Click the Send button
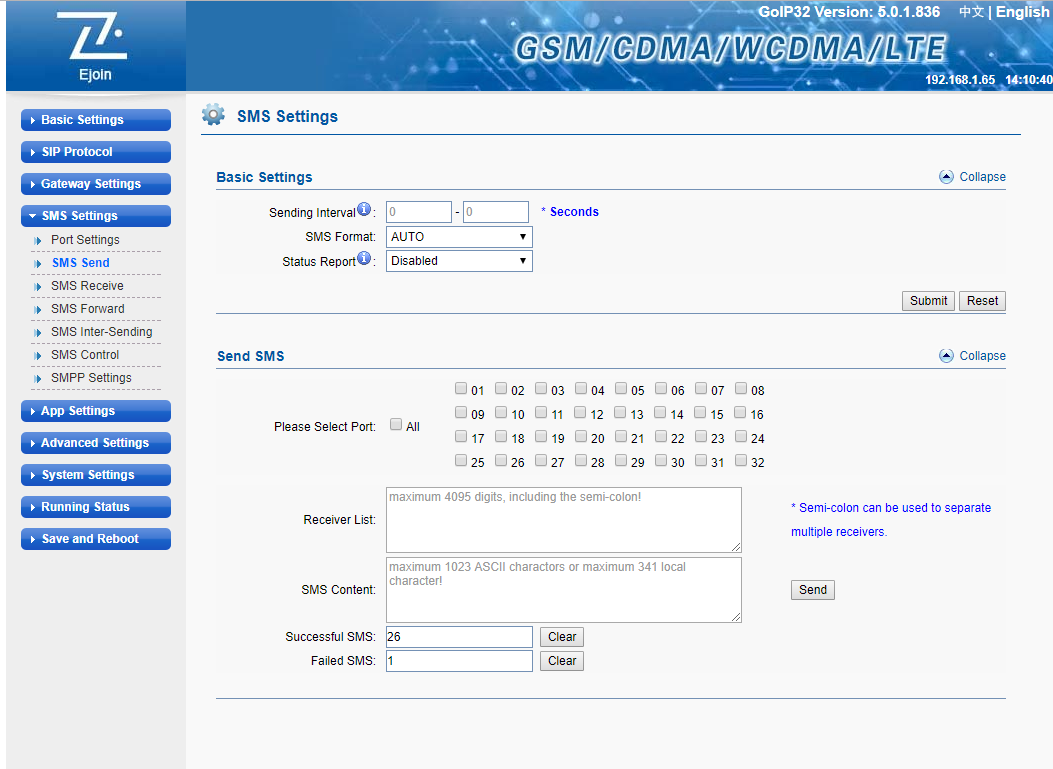This screenshot has height=769, width=1053. [x=812, y=590]
